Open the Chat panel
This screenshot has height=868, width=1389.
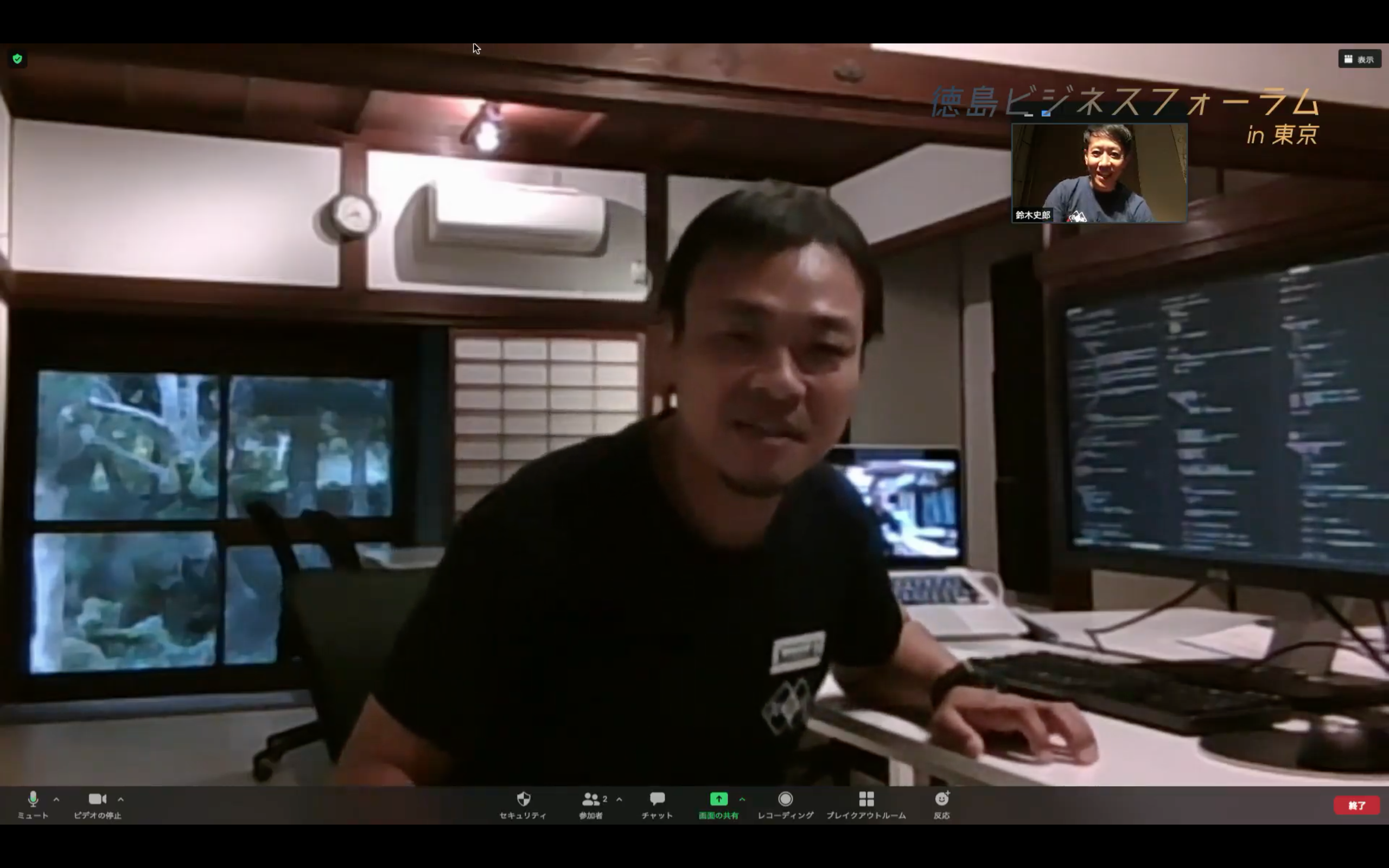[x=657, y=805]
